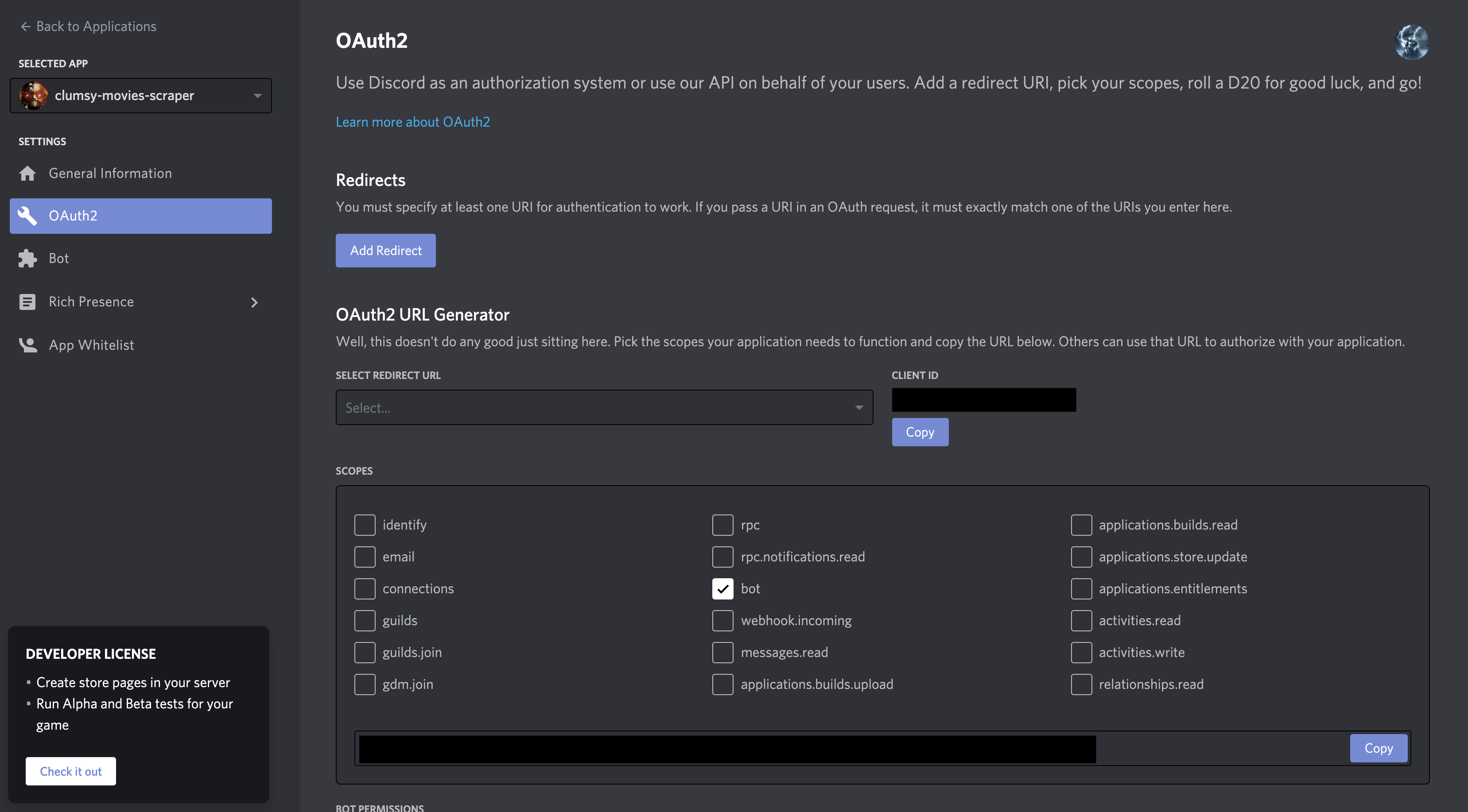The width and height of the screenshot is (1468, 812).
Task: Enable the email scope checkbox
Action: click(x=364, y=556)
